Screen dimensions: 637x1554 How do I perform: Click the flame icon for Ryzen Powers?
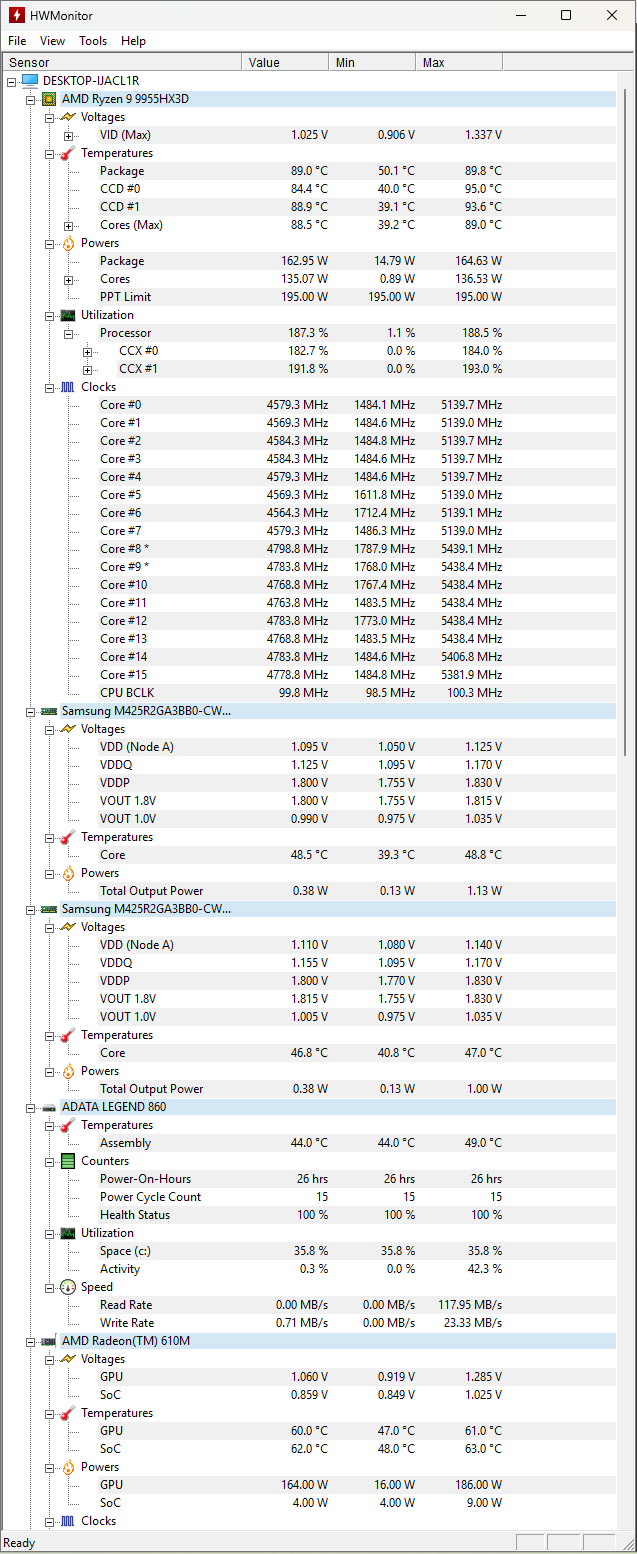pos(68,243)
